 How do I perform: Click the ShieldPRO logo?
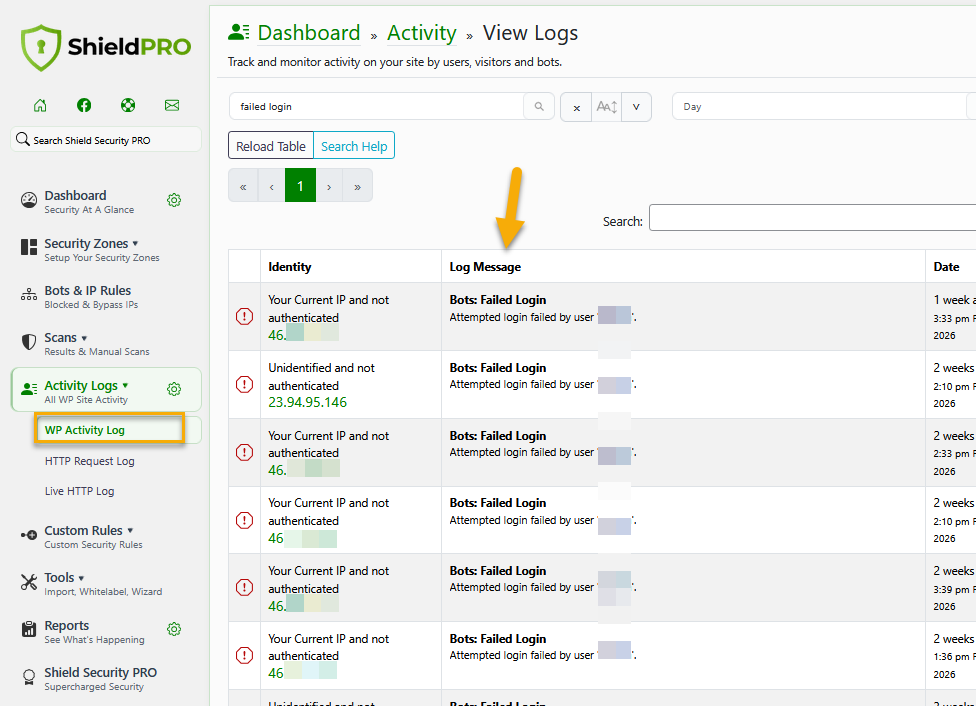[106, 48]
